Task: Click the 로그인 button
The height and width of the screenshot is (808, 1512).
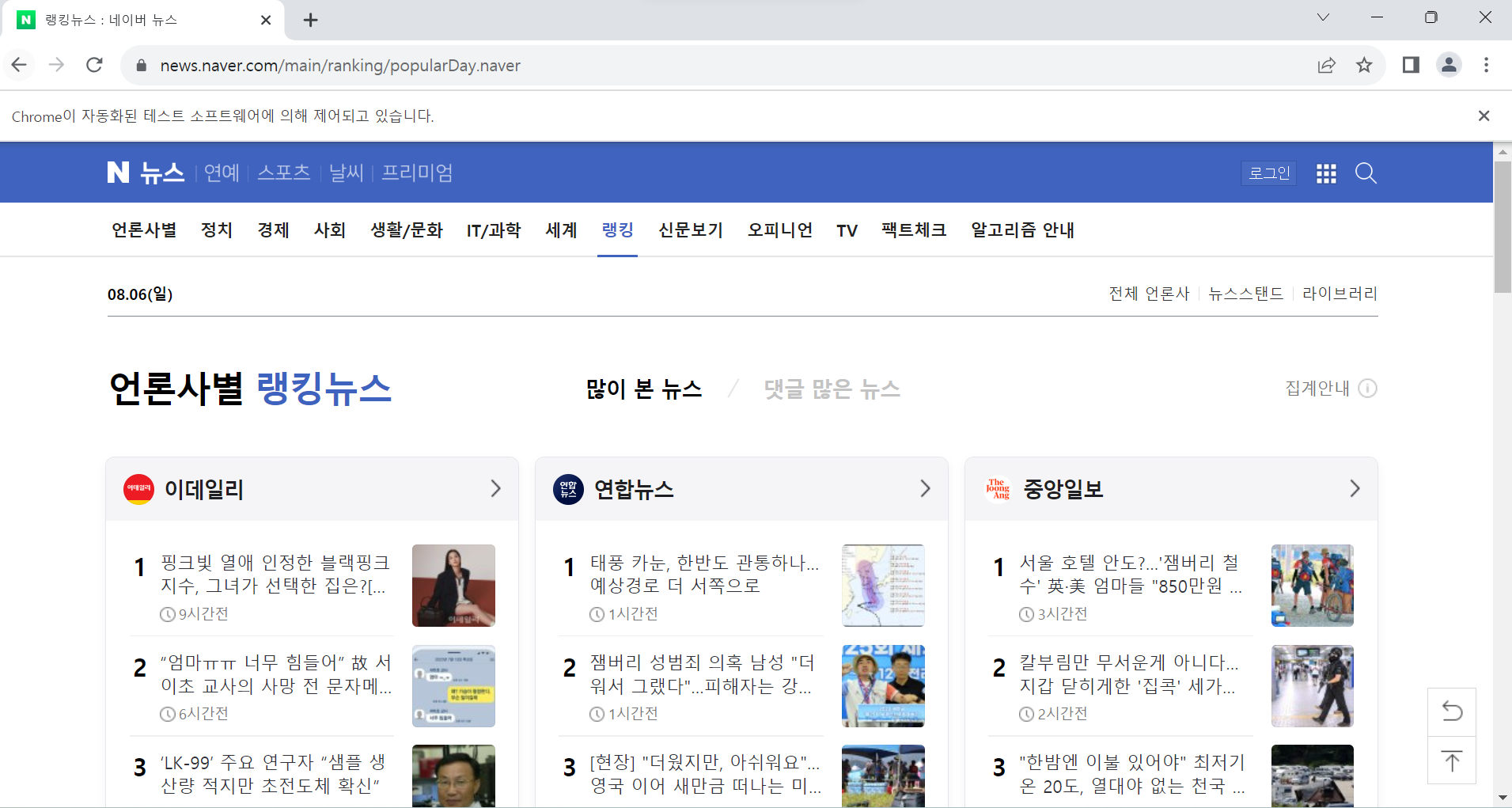Action: pyautogui.click(x=1269, y=173)
